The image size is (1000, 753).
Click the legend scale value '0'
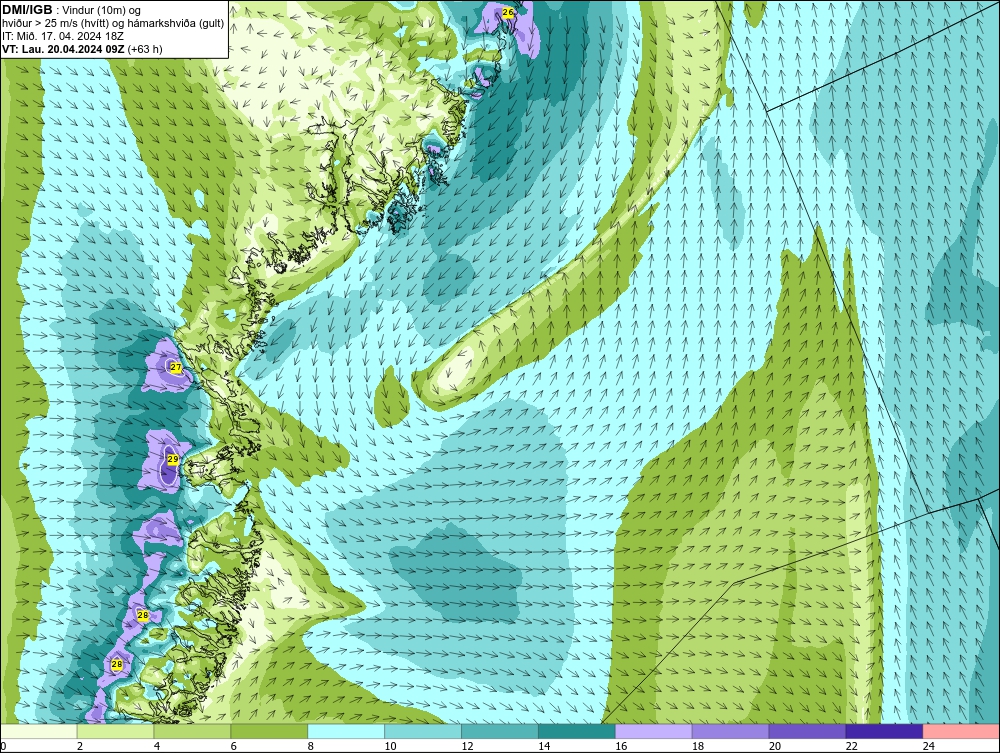coord(3,746)
